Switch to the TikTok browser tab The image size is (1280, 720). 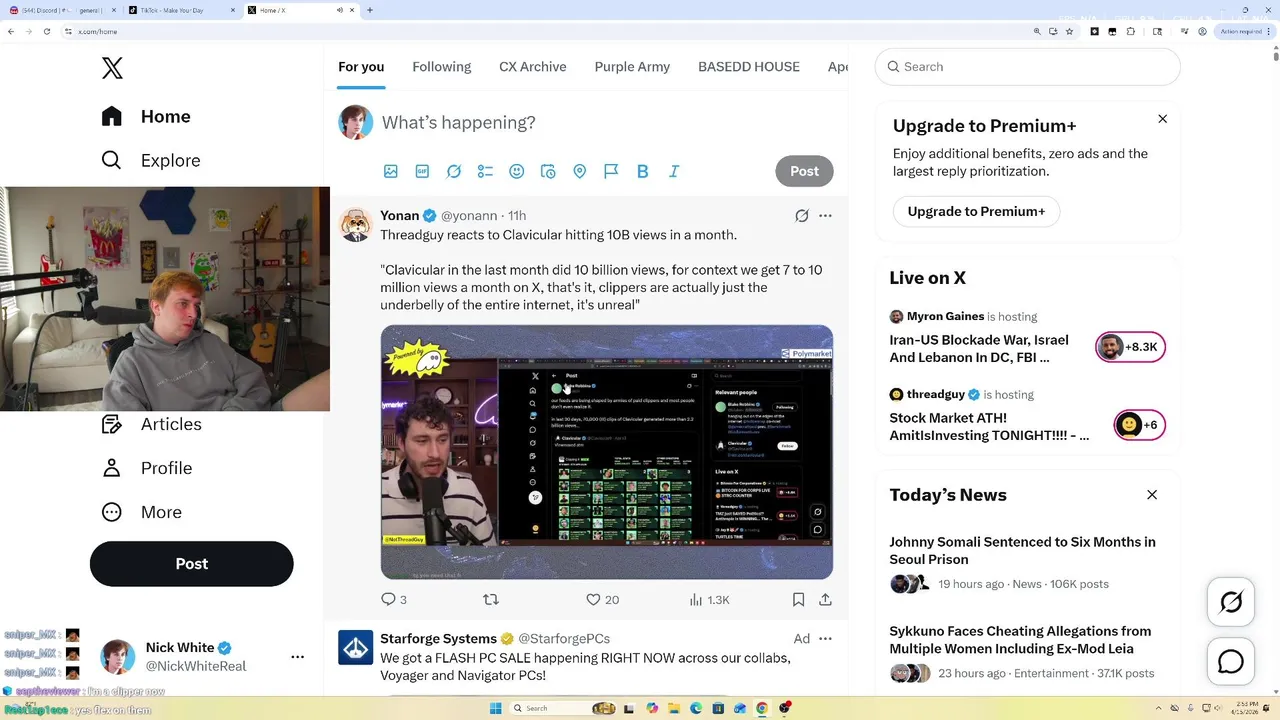tap(181, 10)
